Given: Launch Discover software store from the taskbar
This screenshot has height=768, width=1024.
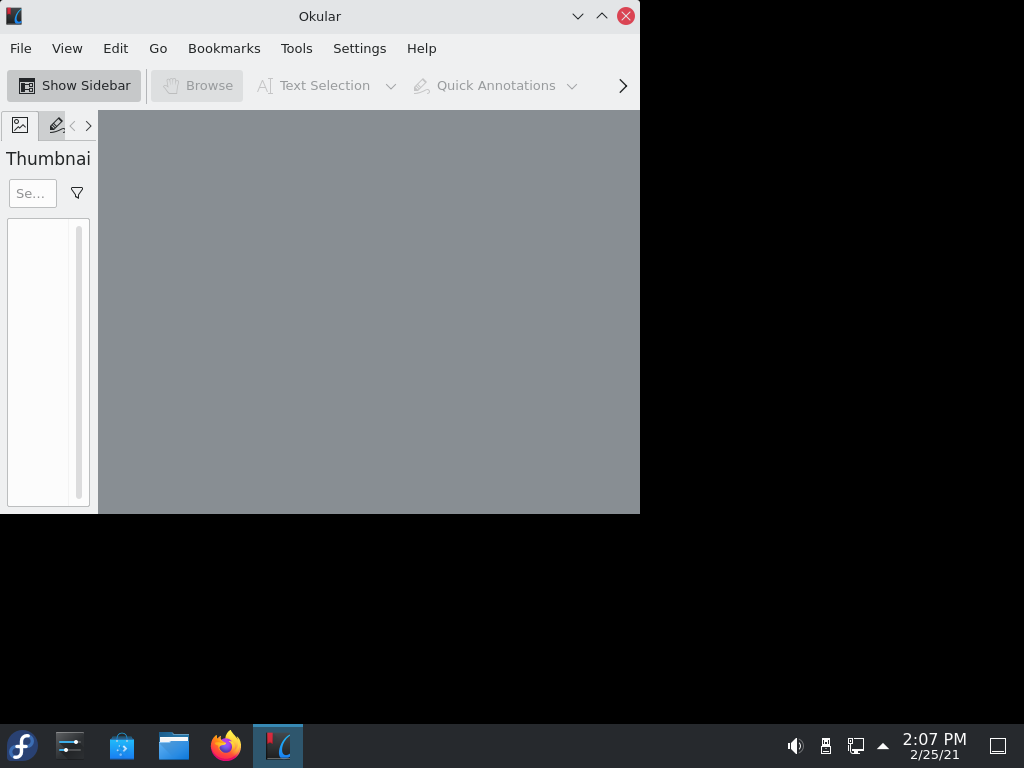Looking at the screenshot, I should click(x=121, y=746).
